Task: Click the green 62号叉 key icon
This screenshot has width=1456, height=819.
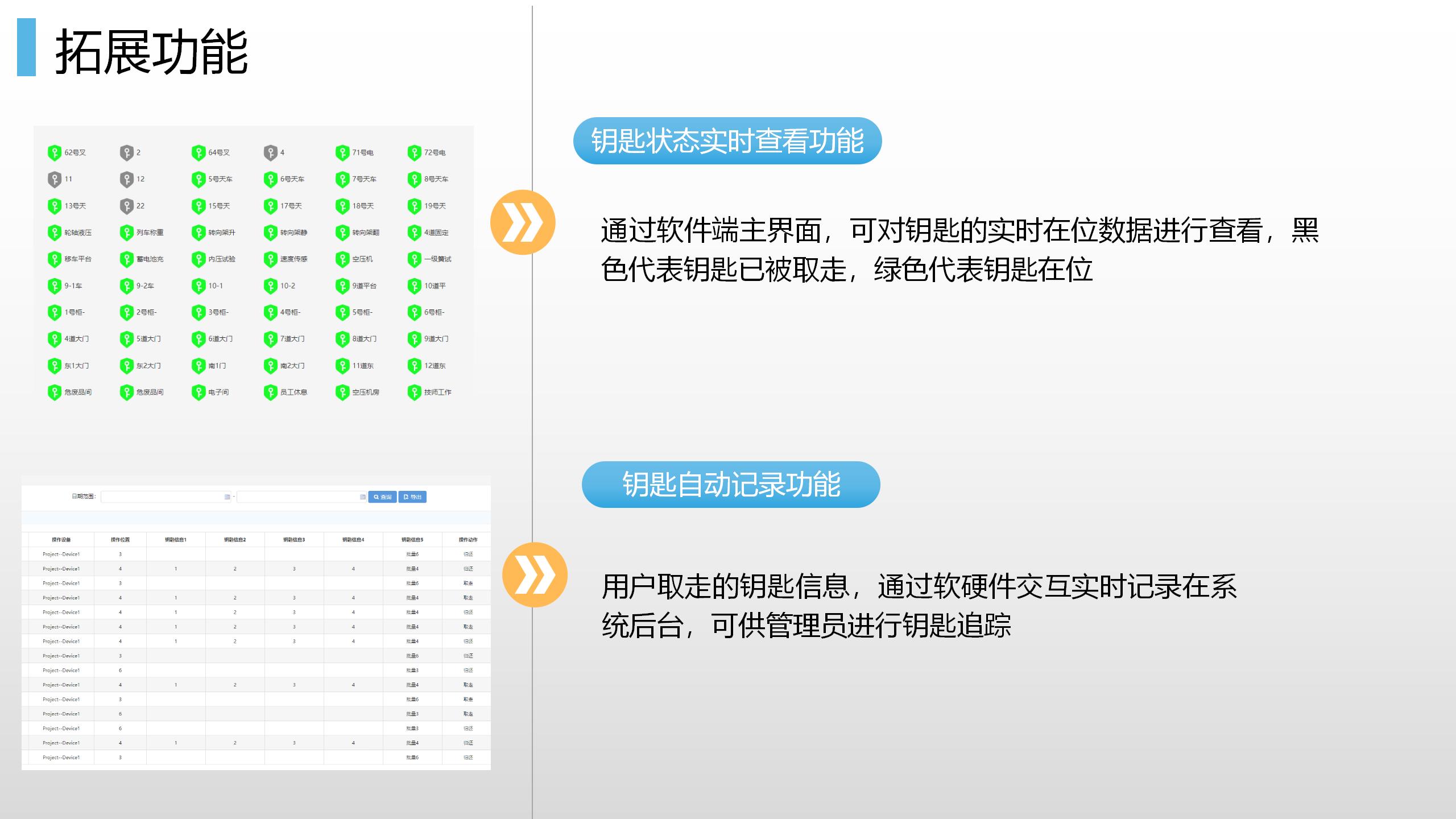Action: 54,152
